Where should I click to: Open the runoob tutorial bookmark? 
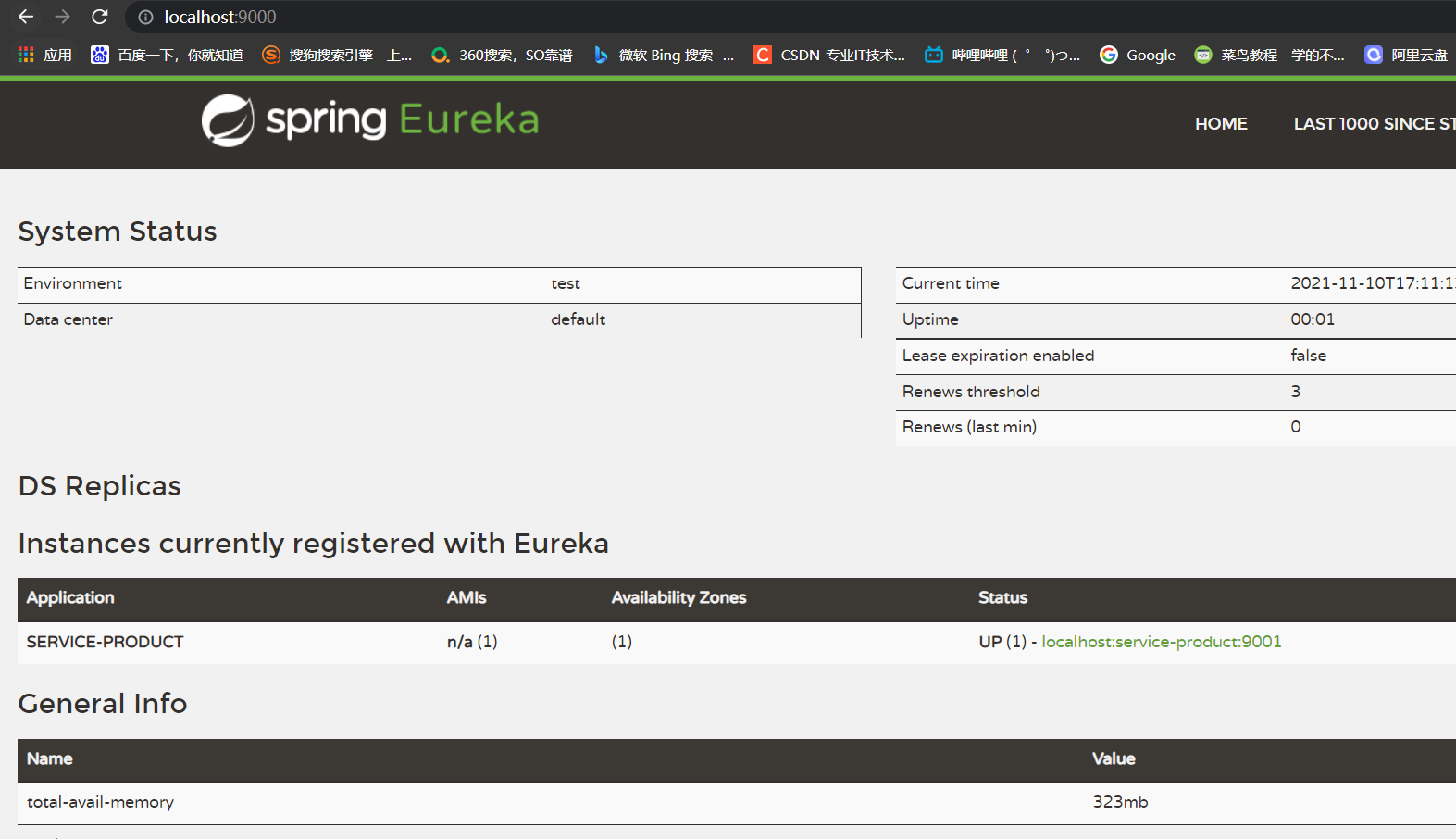click(x=1269, y=55)
